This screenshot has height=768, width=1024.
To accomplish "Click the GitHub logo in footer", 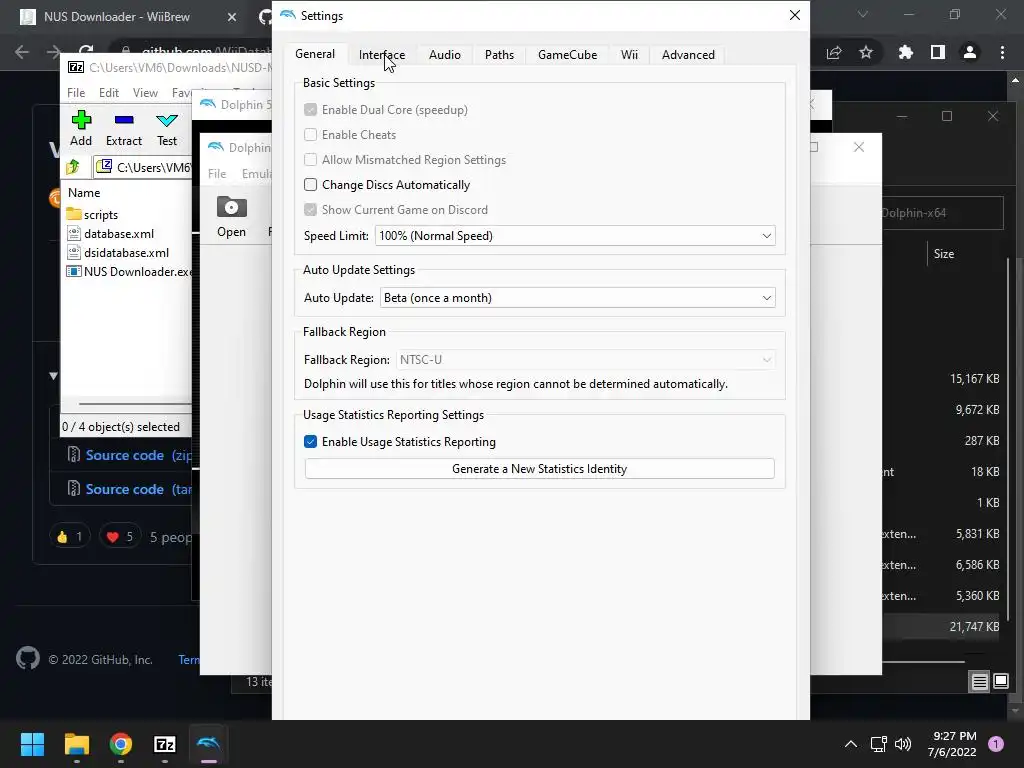I will (x=27, y=659).
